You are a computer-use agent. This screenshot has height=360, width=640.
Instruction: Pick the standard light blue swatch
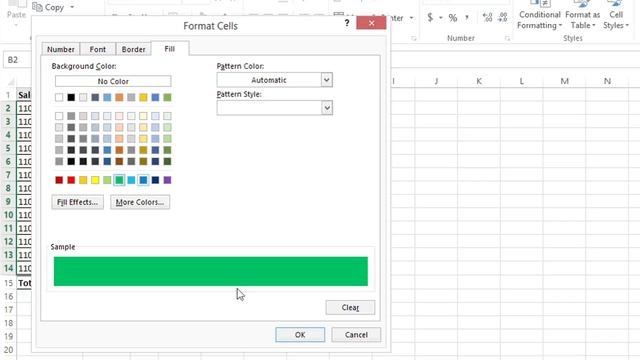coord(131,180)
